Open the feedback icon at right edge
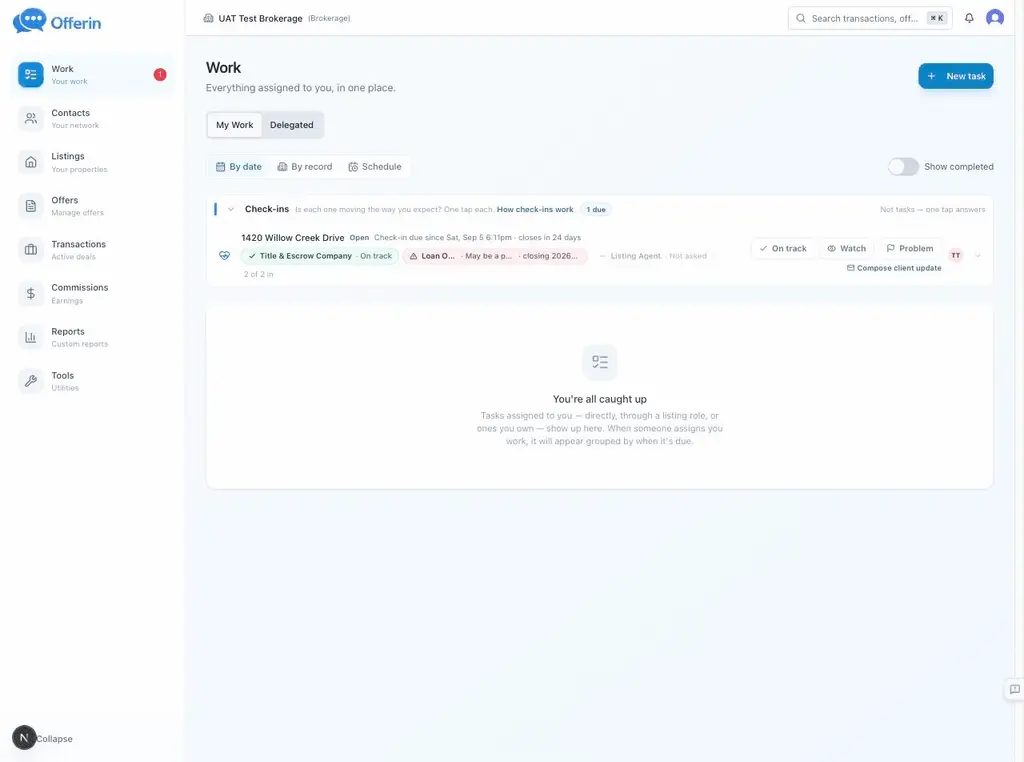The image size is (1024, 762). (x=1014, y=689)
